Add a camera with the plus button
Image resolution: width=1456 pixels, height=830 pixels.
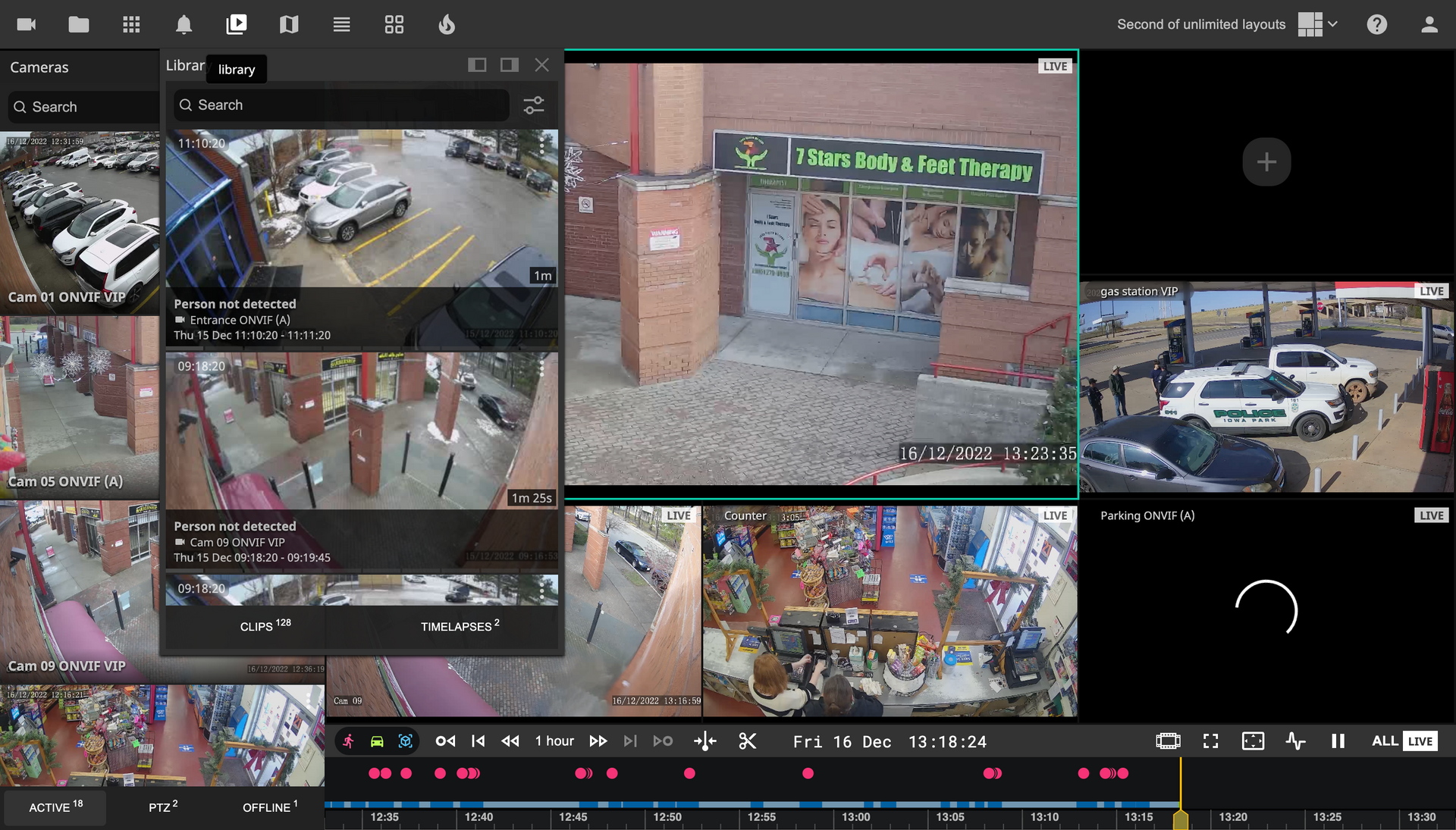[1266, 161]
